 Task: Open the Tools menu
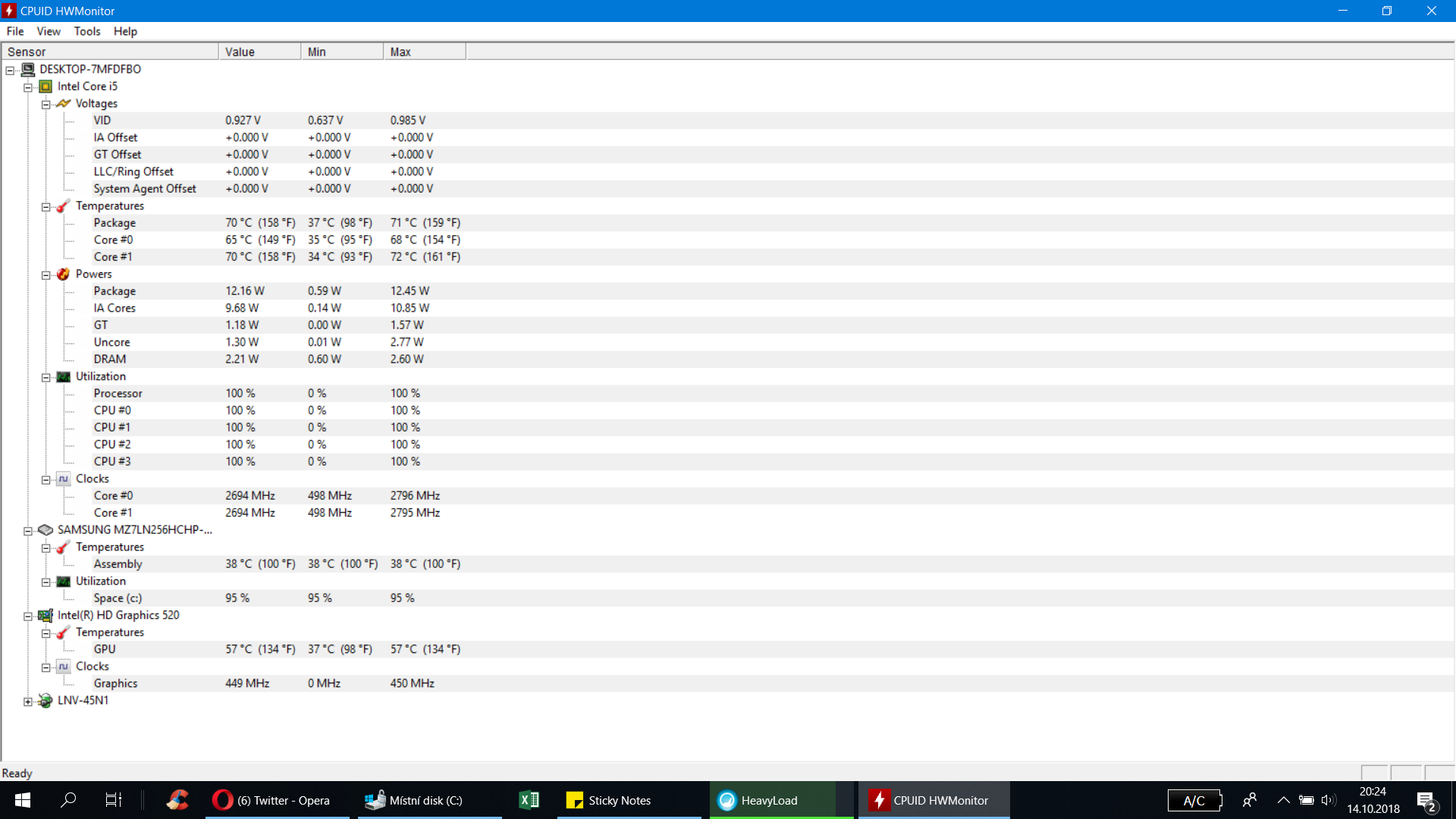pos(86,31)
